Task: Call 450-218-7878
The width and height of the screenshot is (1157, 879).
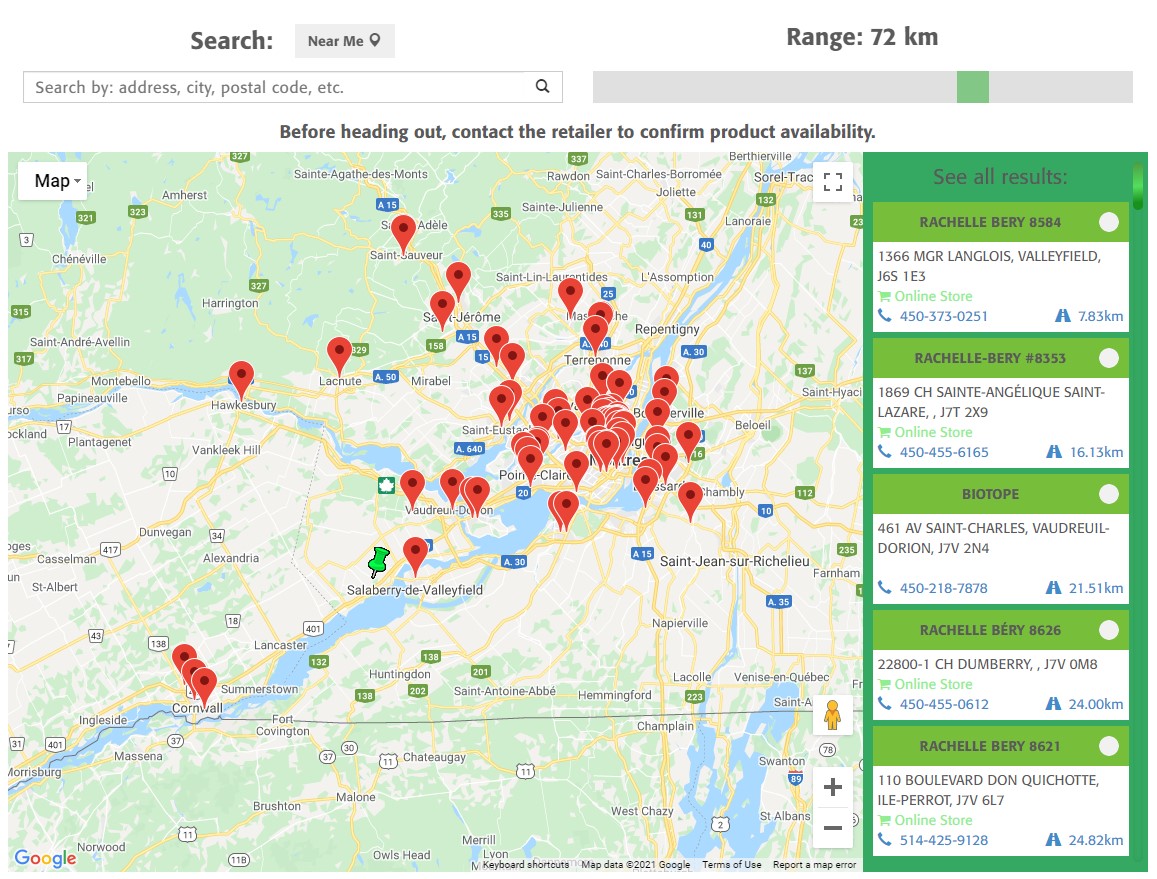Action: pos(943,588)
